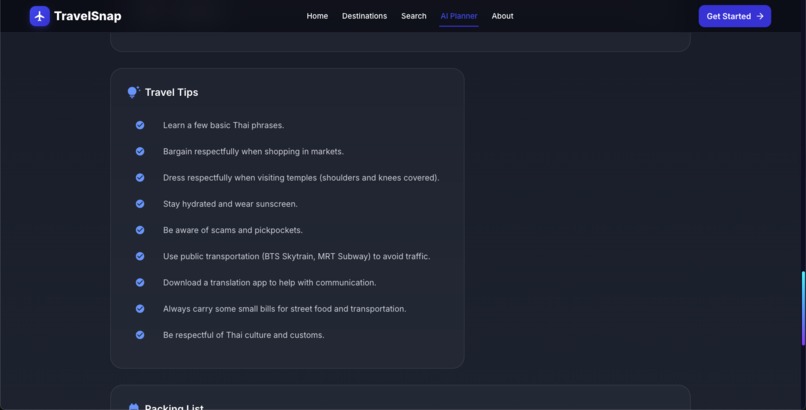The width and height of the screenshot is (806, 410).
Task: Click check icon beside Thai phrases tip
Action: pyautogui.click(x=140, y=125)
